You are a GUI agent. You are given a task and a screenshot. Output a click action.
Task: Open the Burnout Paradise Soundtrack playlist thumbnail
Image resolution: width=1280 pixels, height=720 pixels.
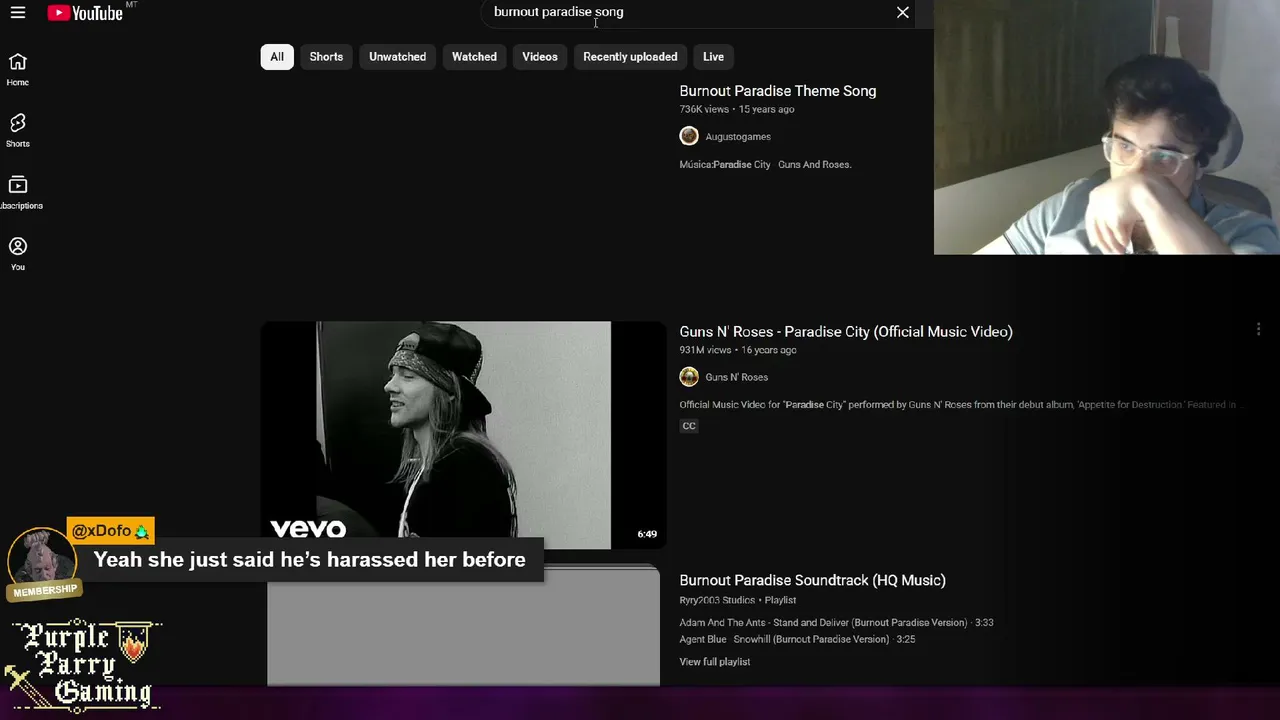pyautogui.click(x=463, y=626)
